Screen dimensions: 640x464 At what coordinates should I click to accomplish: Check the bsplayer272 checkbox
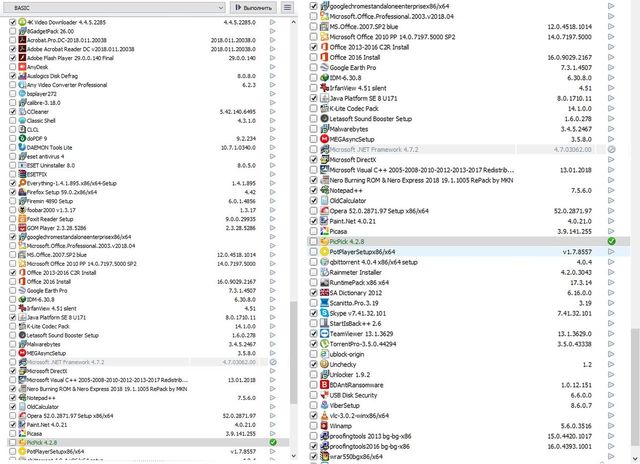coord(12,93)
